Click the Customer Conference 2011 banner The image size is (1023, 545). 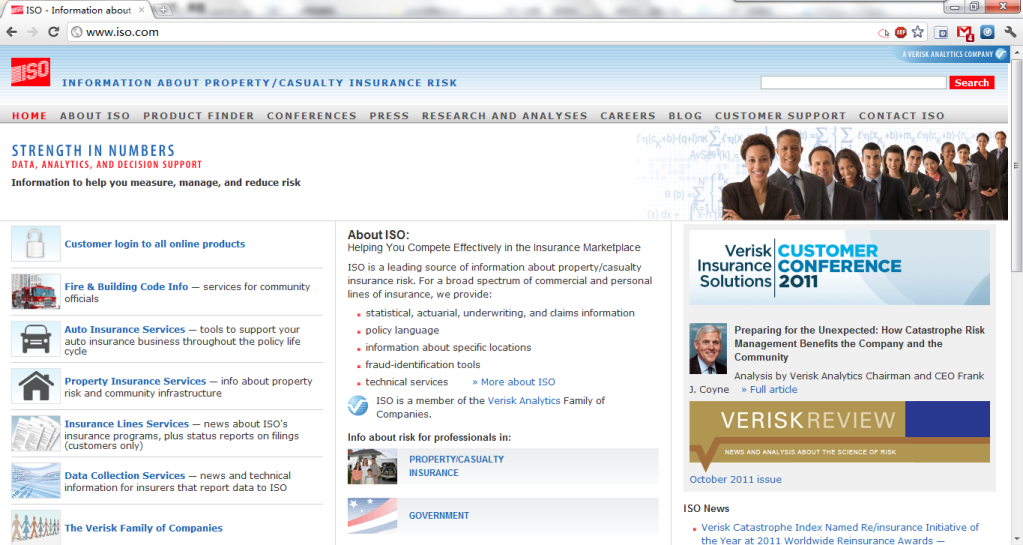840,267
